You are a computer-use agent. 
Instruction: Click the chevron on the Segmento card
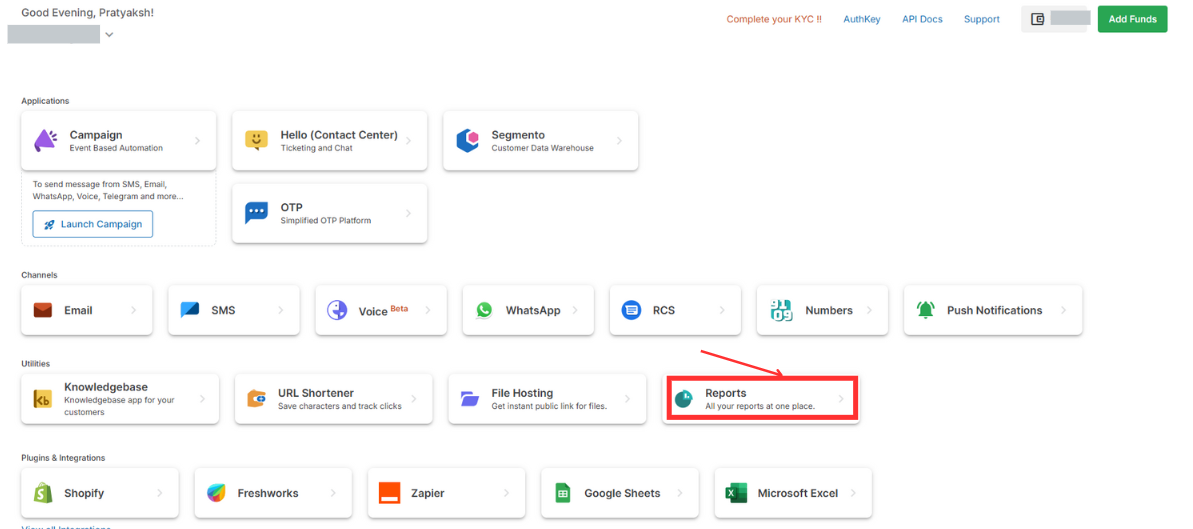coord(619,141)
